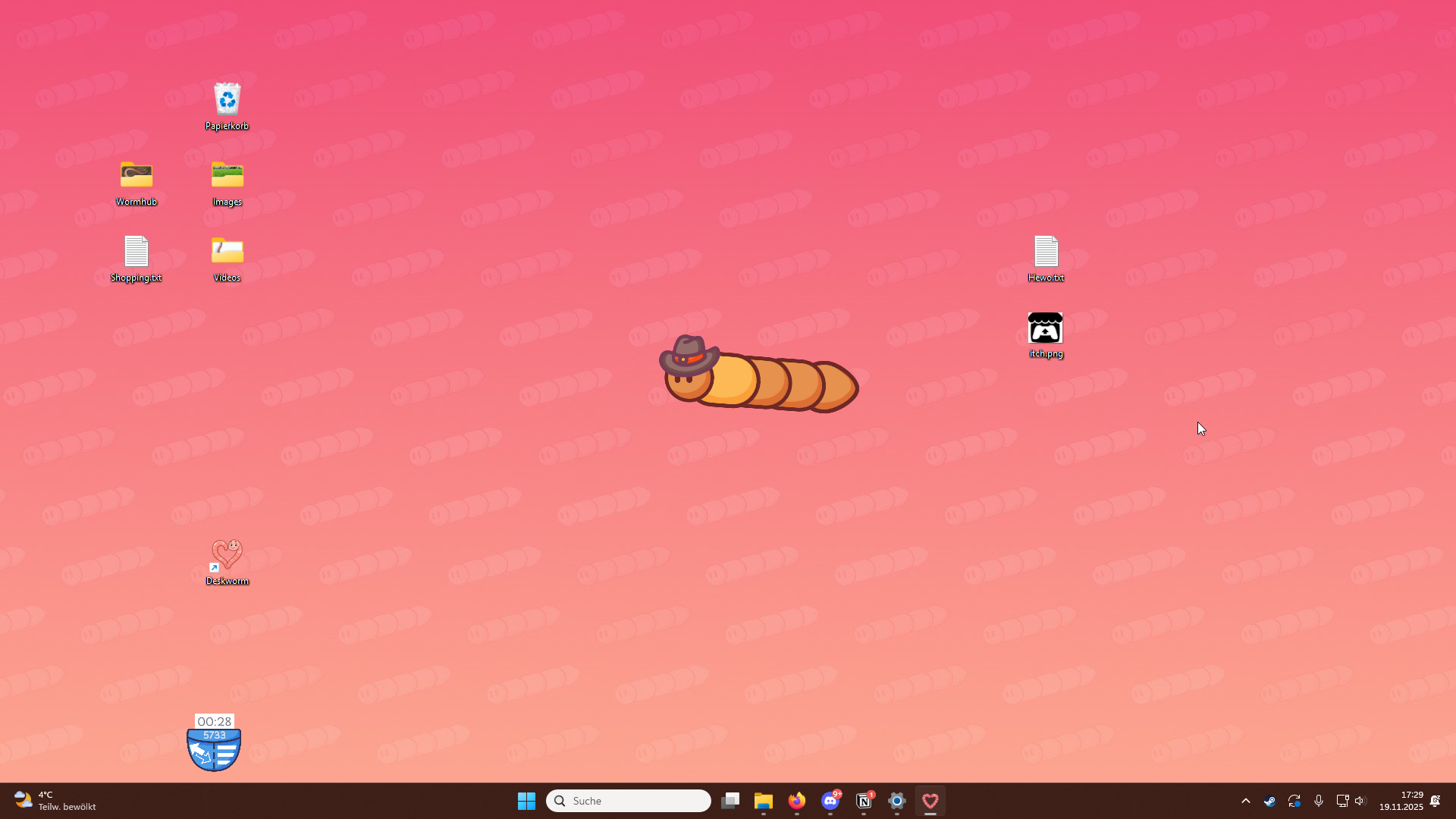
Task: Click the blue widget's lines menu half
Action: [227, 755]
